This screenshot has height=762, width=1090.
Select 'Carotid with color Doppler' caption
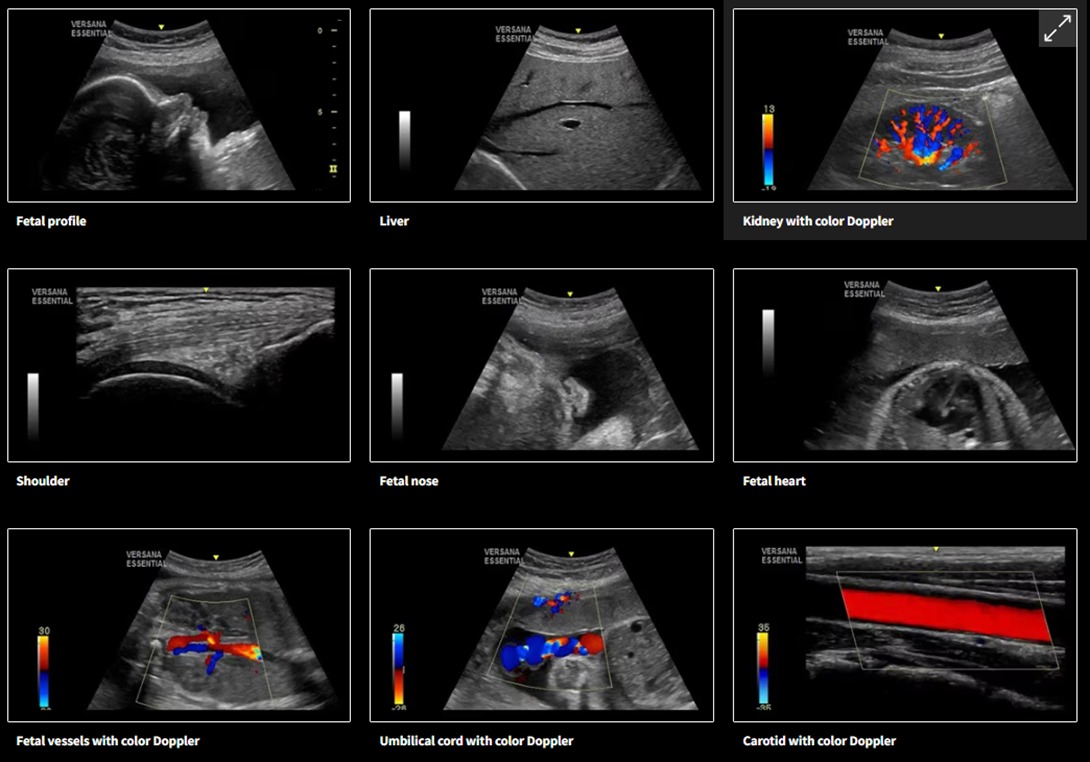819,741
